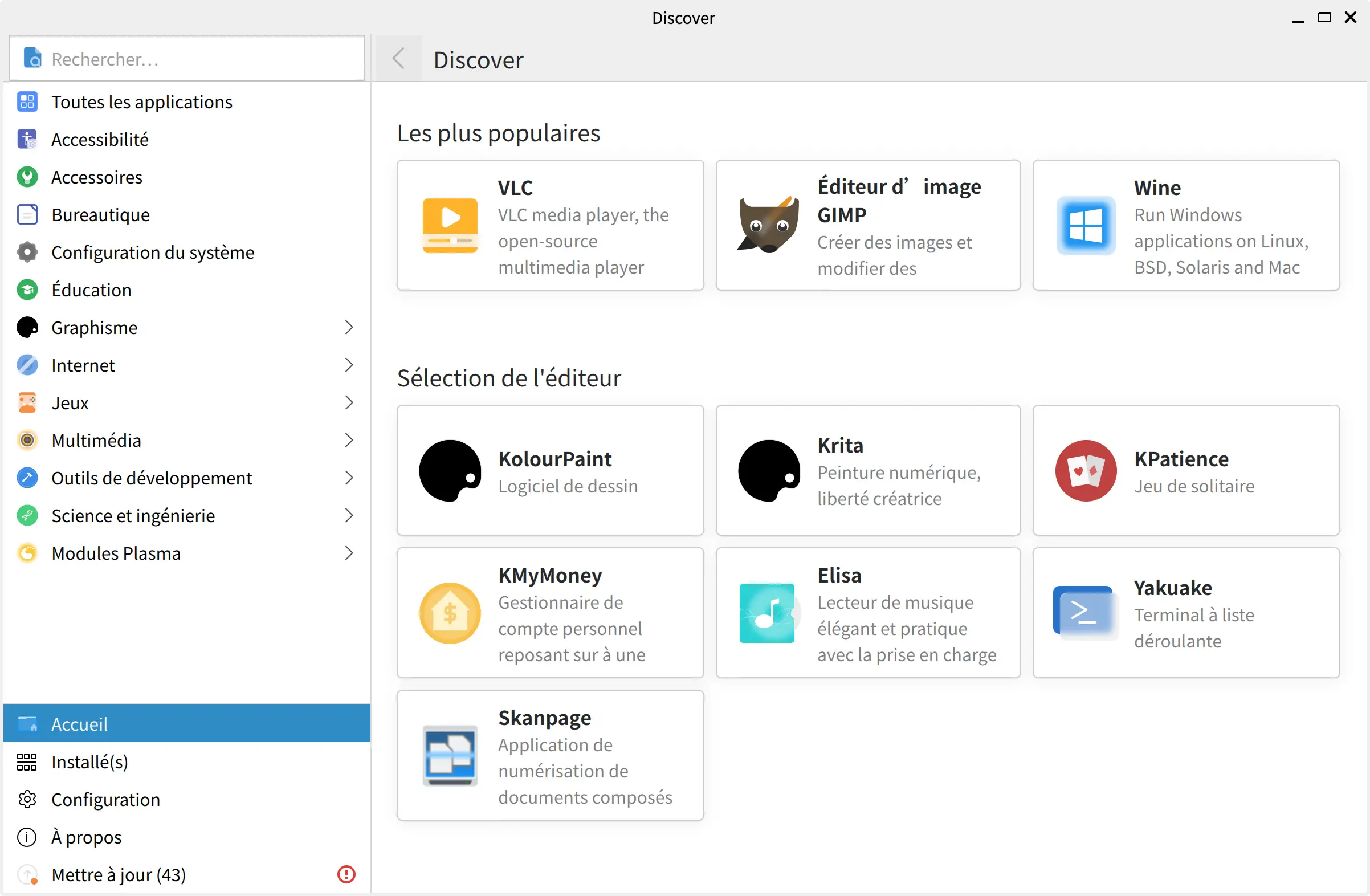Click the red update warning icon
The height and width of the screenshot is (896, 1370).
346,875
